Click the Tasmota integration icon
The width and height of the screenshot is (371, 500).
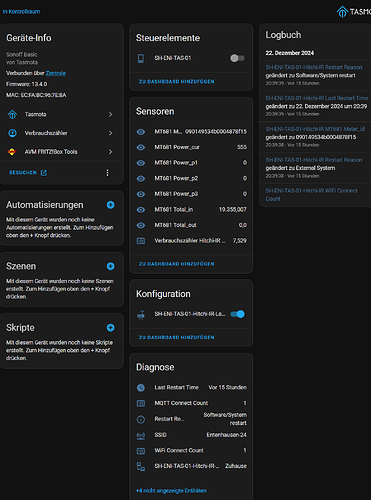pyautogui.click(x=12, y=114)
